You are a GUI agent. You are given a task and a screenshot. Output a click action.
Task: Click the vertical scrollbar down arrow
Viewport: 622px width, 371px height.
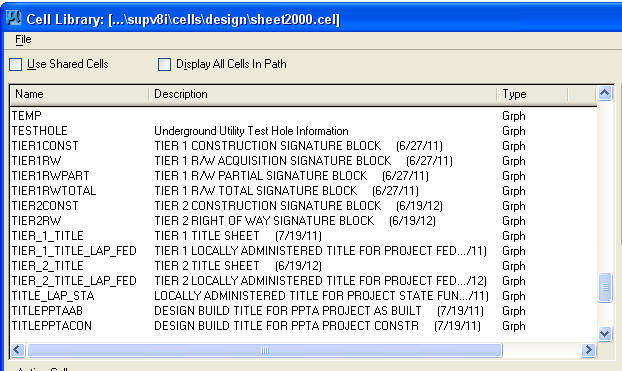click(605, 333)
